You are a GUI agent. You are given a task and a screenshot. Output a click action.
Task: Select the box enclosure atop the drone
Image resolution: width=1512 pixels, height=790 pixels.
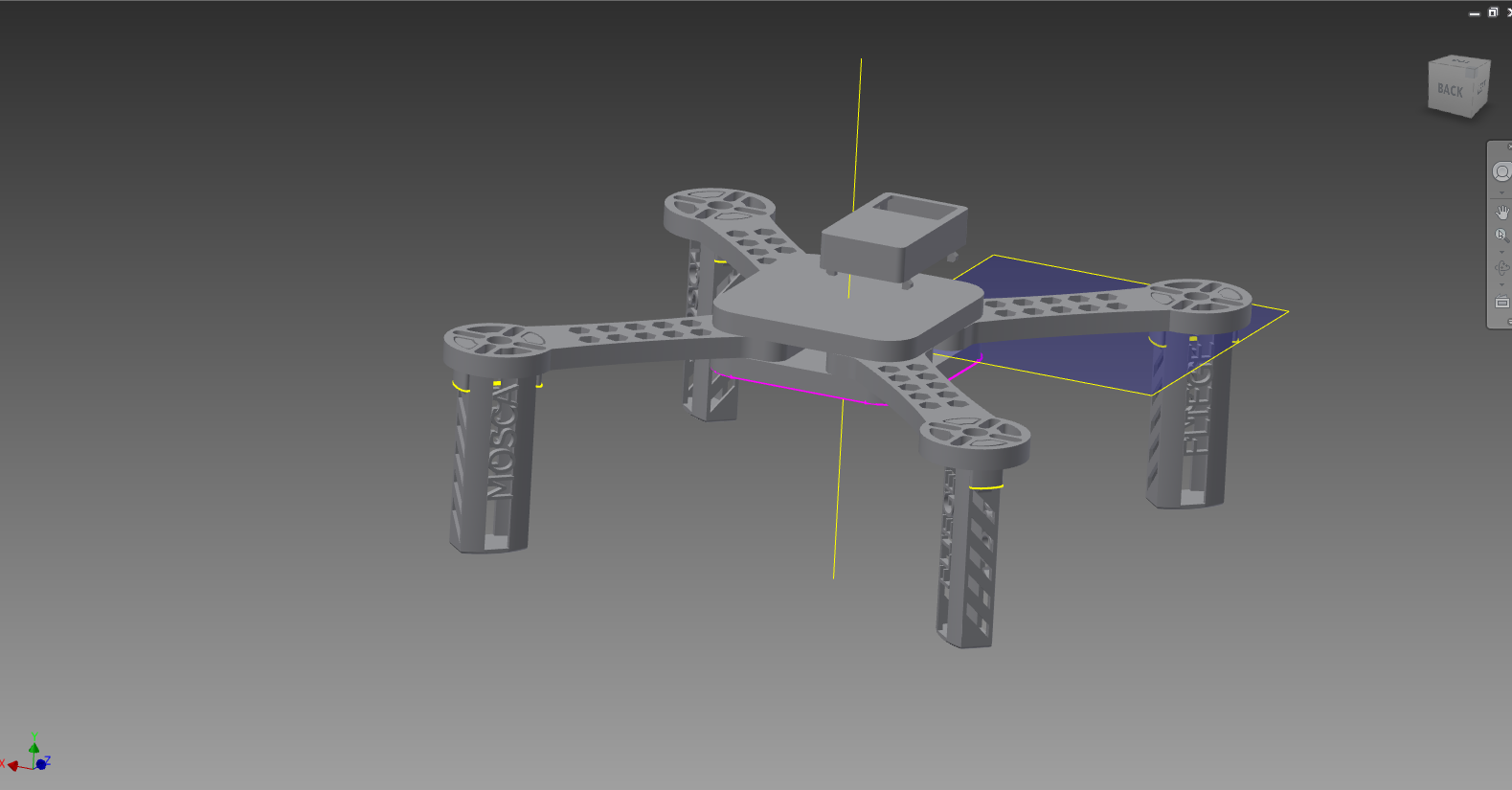[892, 237]
